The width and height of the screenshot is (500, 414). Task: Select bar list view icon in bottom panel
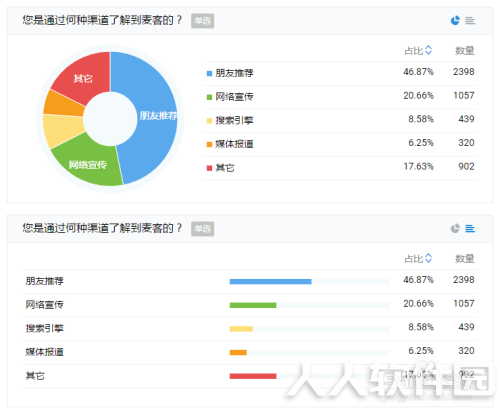(470, 229)
